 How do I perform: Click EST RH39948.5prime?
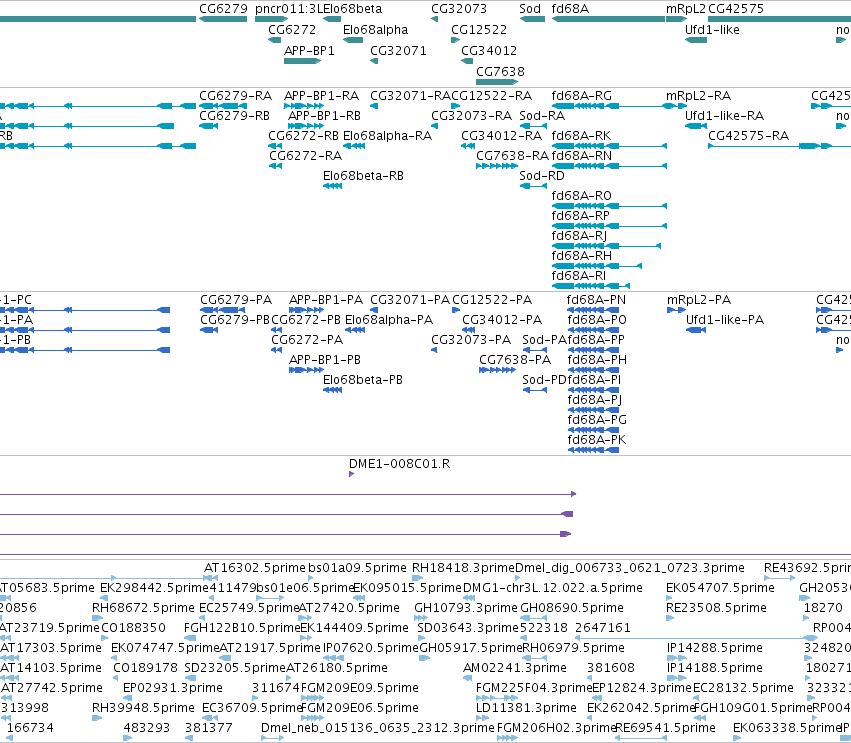point(143,708)
